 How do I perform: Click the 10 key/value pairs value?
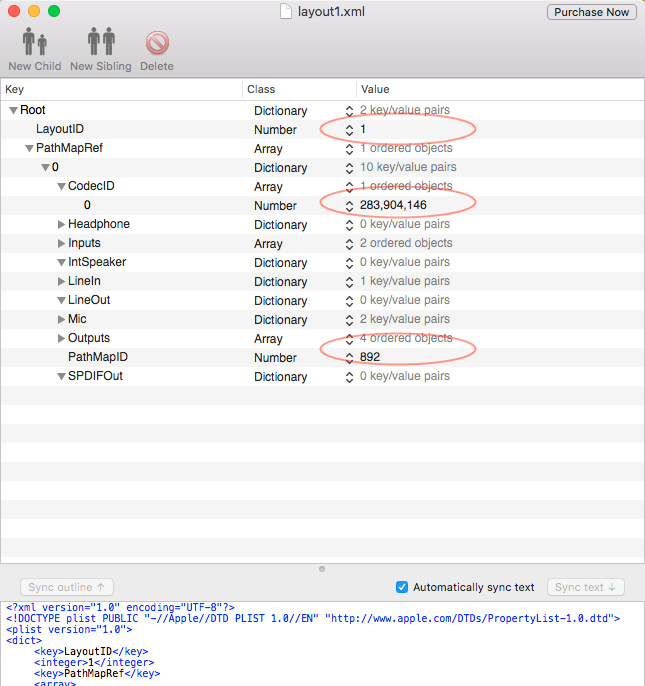tap(408, 167)
